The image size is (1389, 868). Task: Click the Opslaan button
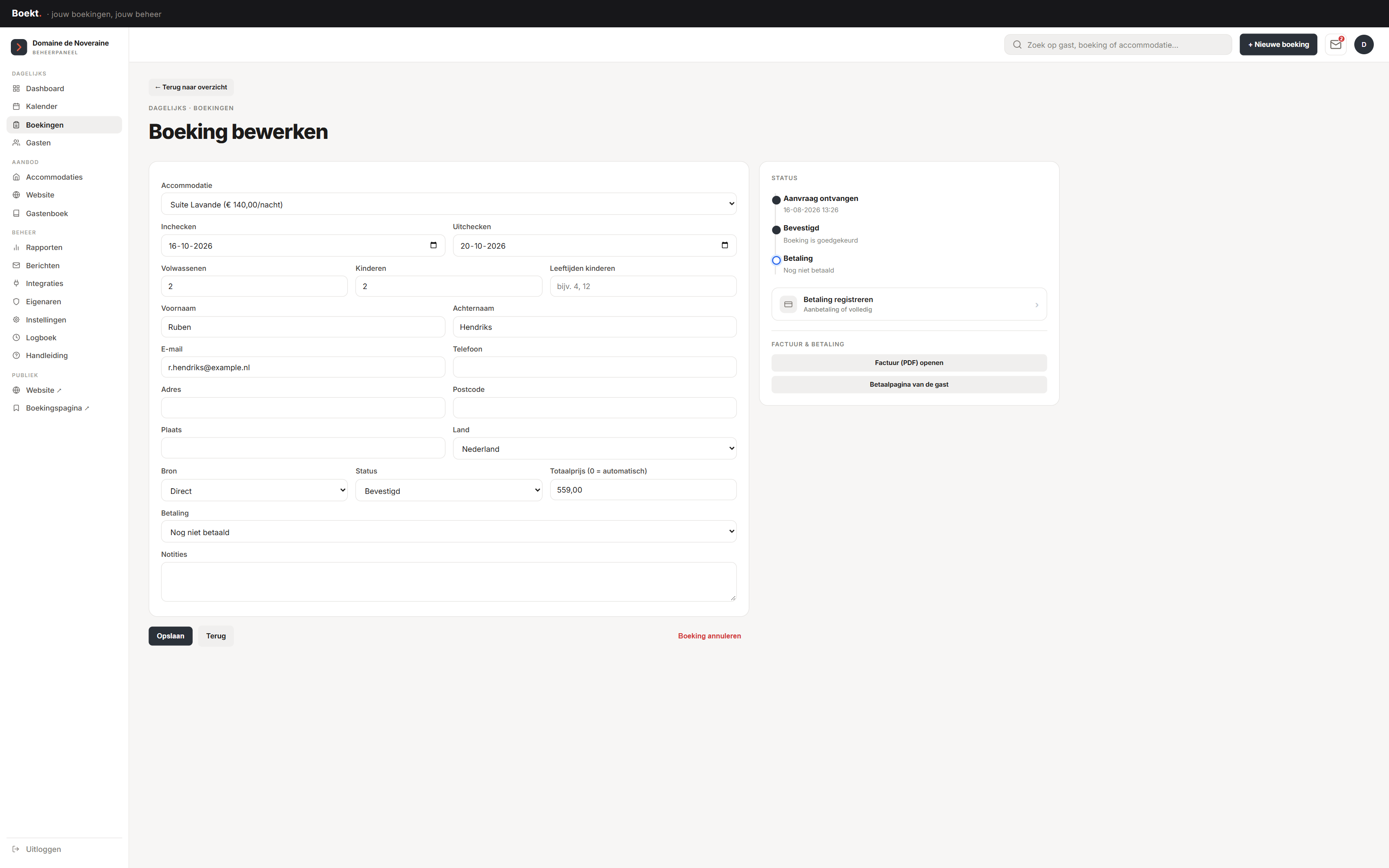click(x=171, y=636)
